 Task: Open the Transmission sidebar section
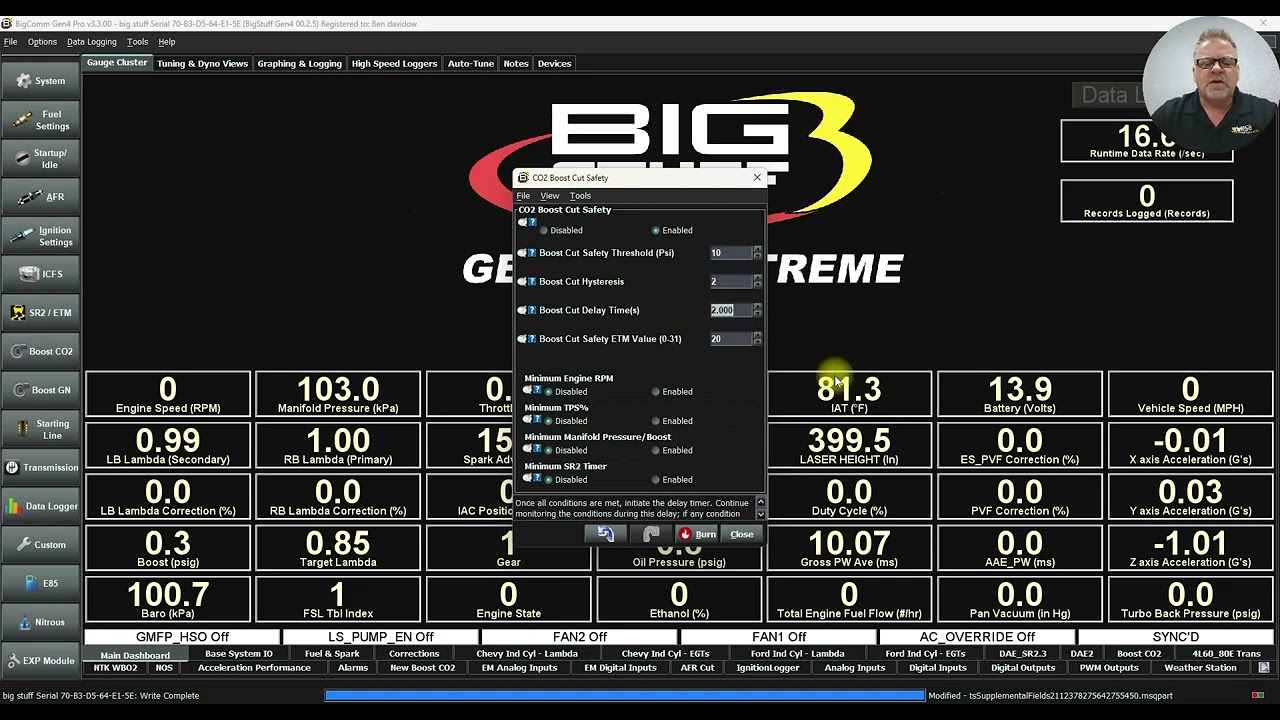coord(41,467)
